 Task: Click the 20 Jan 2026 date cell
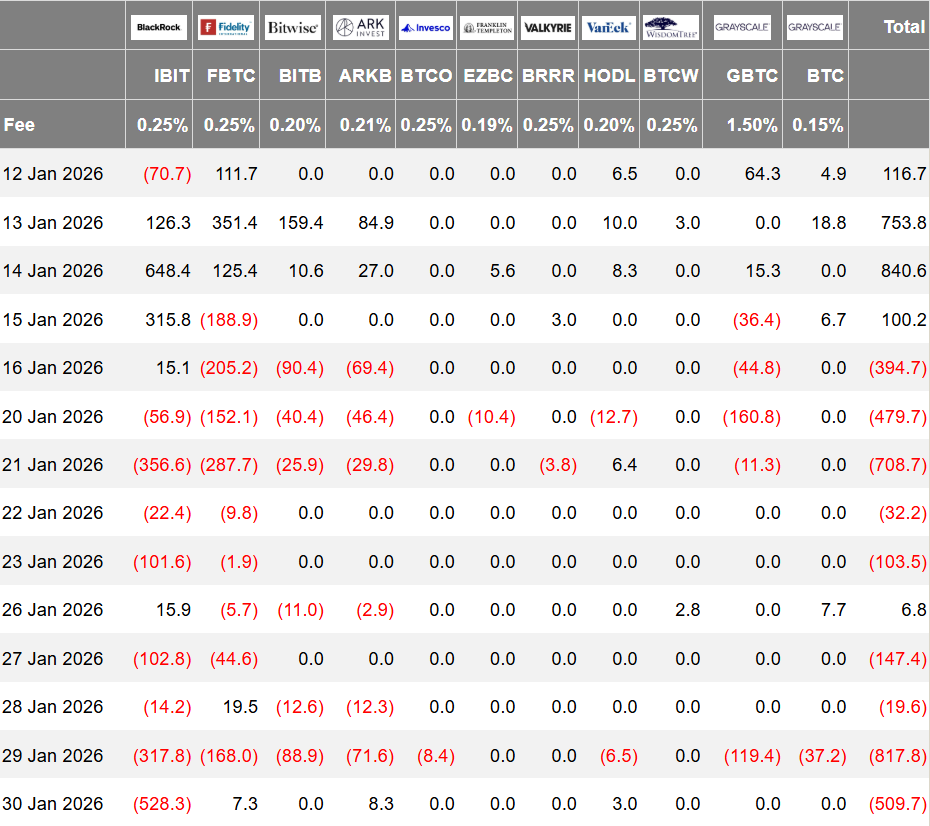click(x=53, y=416)
